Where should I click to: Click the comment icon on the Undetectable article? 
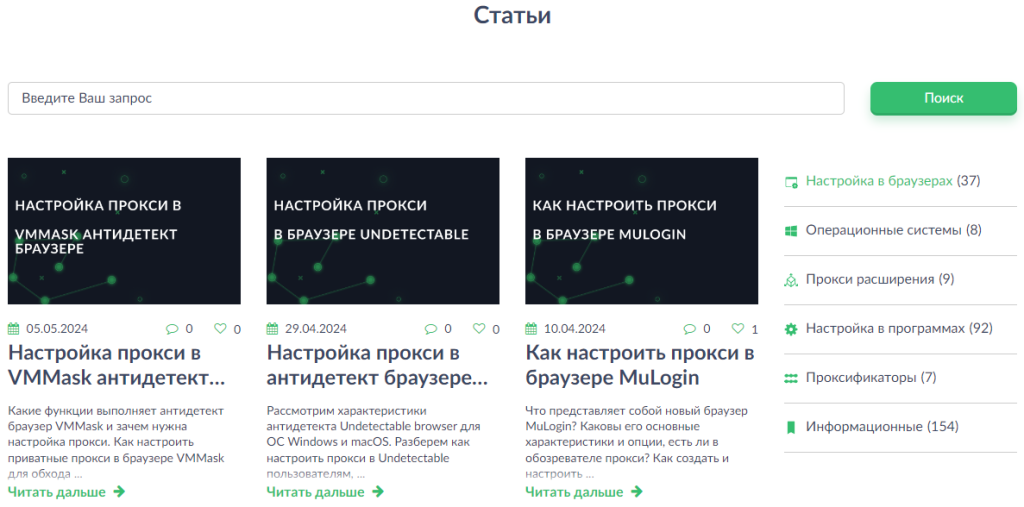(x=431, y=329)
